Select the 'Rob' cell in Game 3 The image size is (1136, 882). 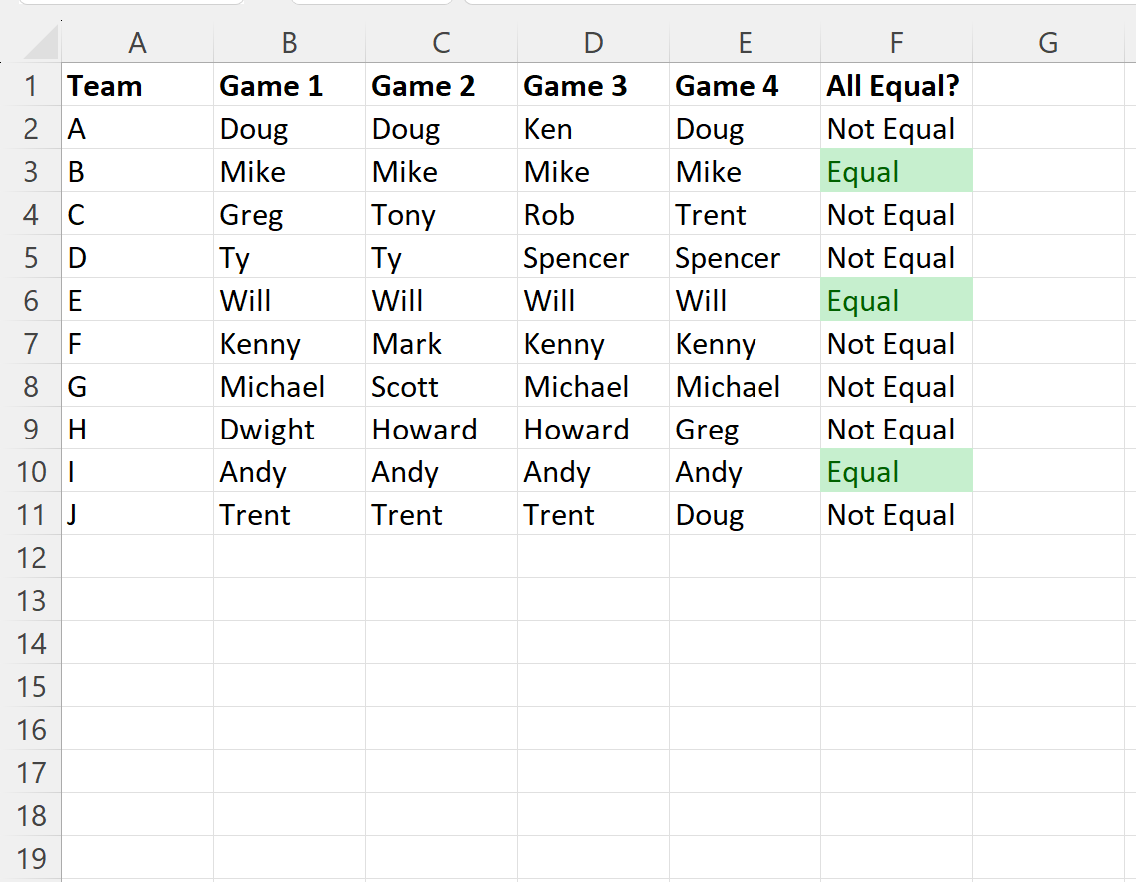point(593,215)
